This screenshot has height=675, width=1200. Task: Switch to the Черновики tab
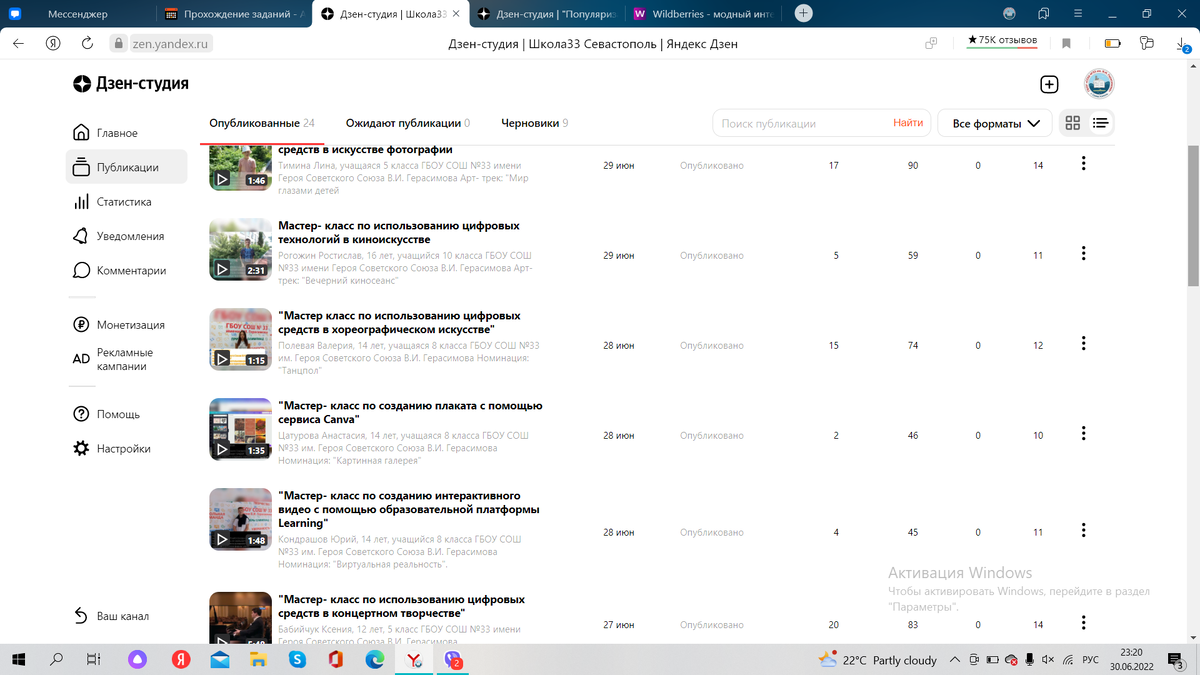point(535,123)
